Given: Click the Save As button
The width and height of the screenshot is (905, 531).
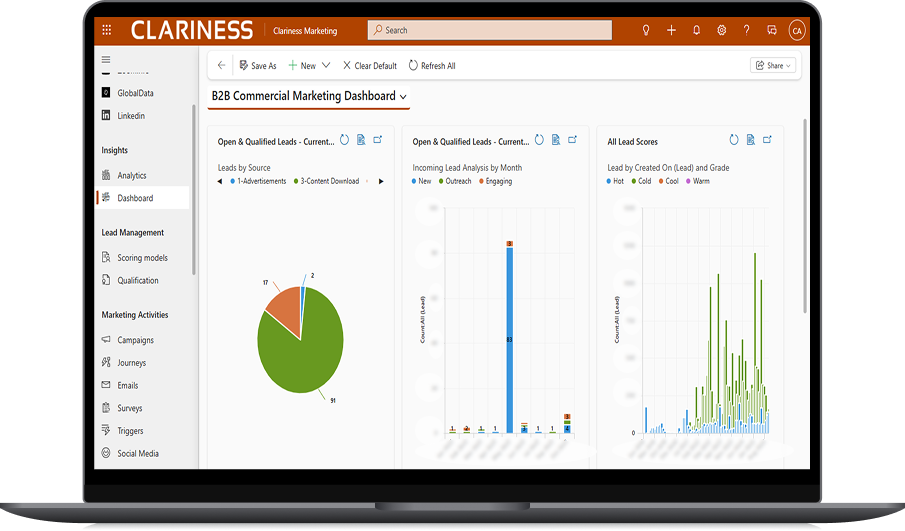Looking at the screenshot, I should [x=258, y=66].
